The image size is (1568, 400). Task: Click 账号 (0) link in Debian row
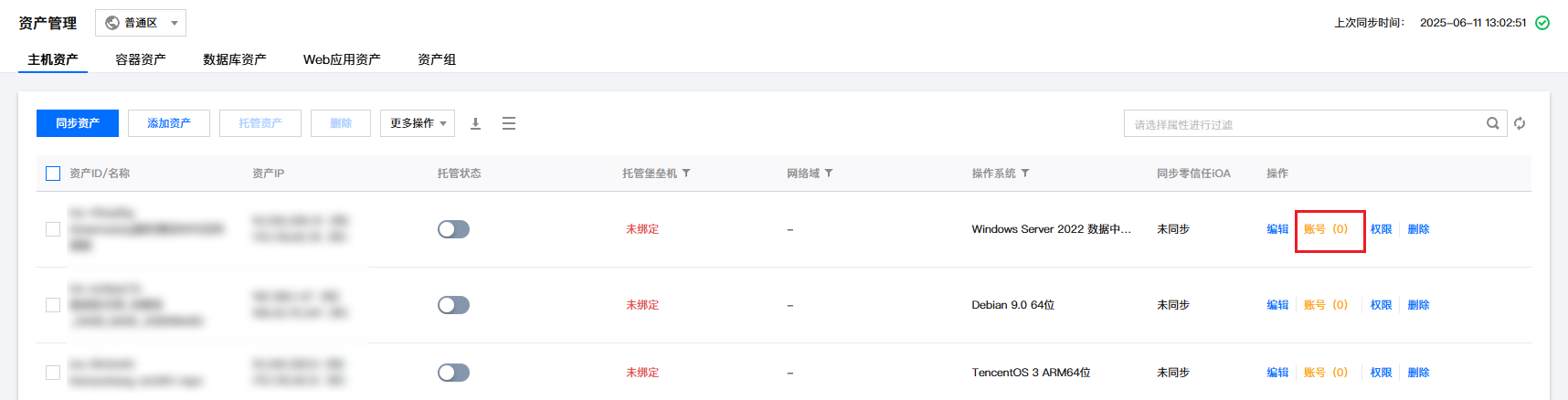point(1326,305)
